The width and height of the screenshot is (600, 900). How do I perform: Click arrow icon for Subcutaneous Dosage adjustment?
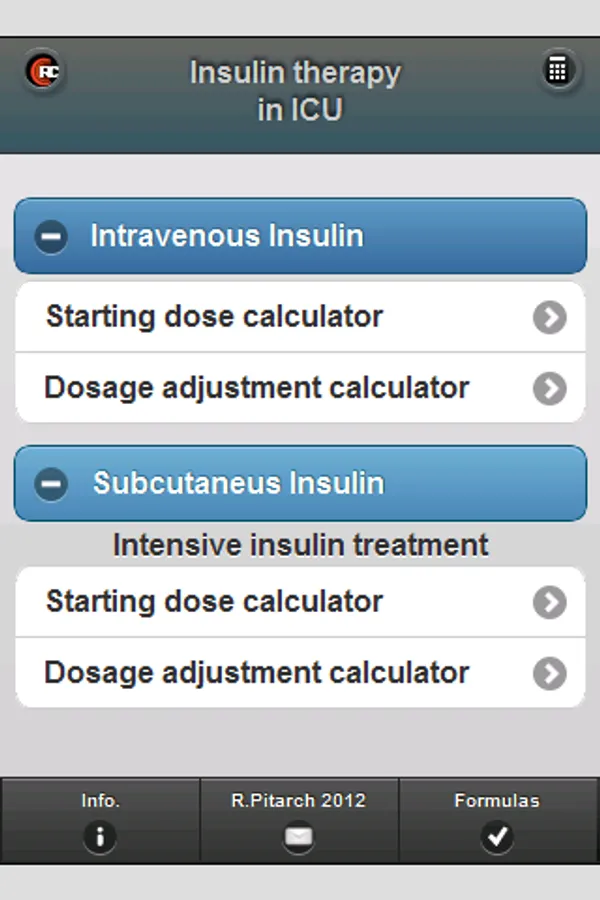(x=549, y=673)
